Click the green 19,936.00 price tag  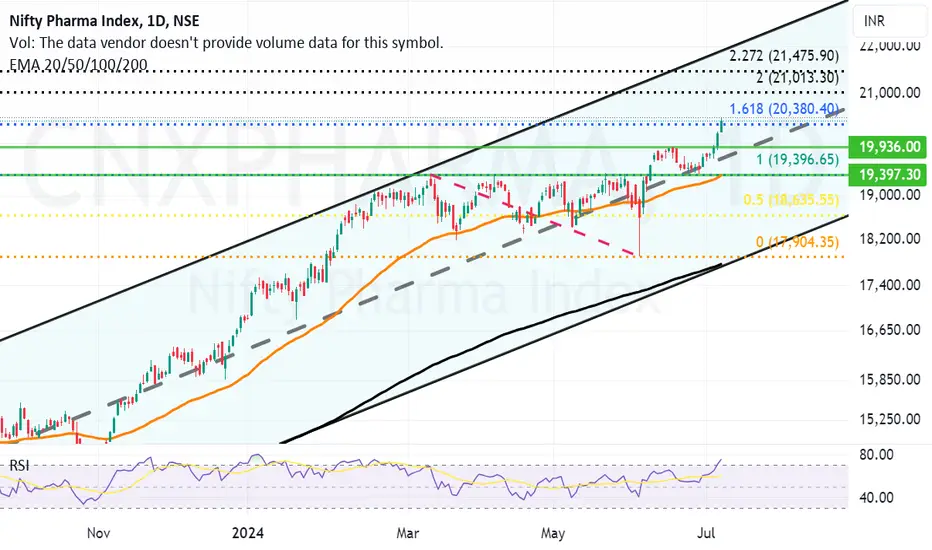(887, 146)
